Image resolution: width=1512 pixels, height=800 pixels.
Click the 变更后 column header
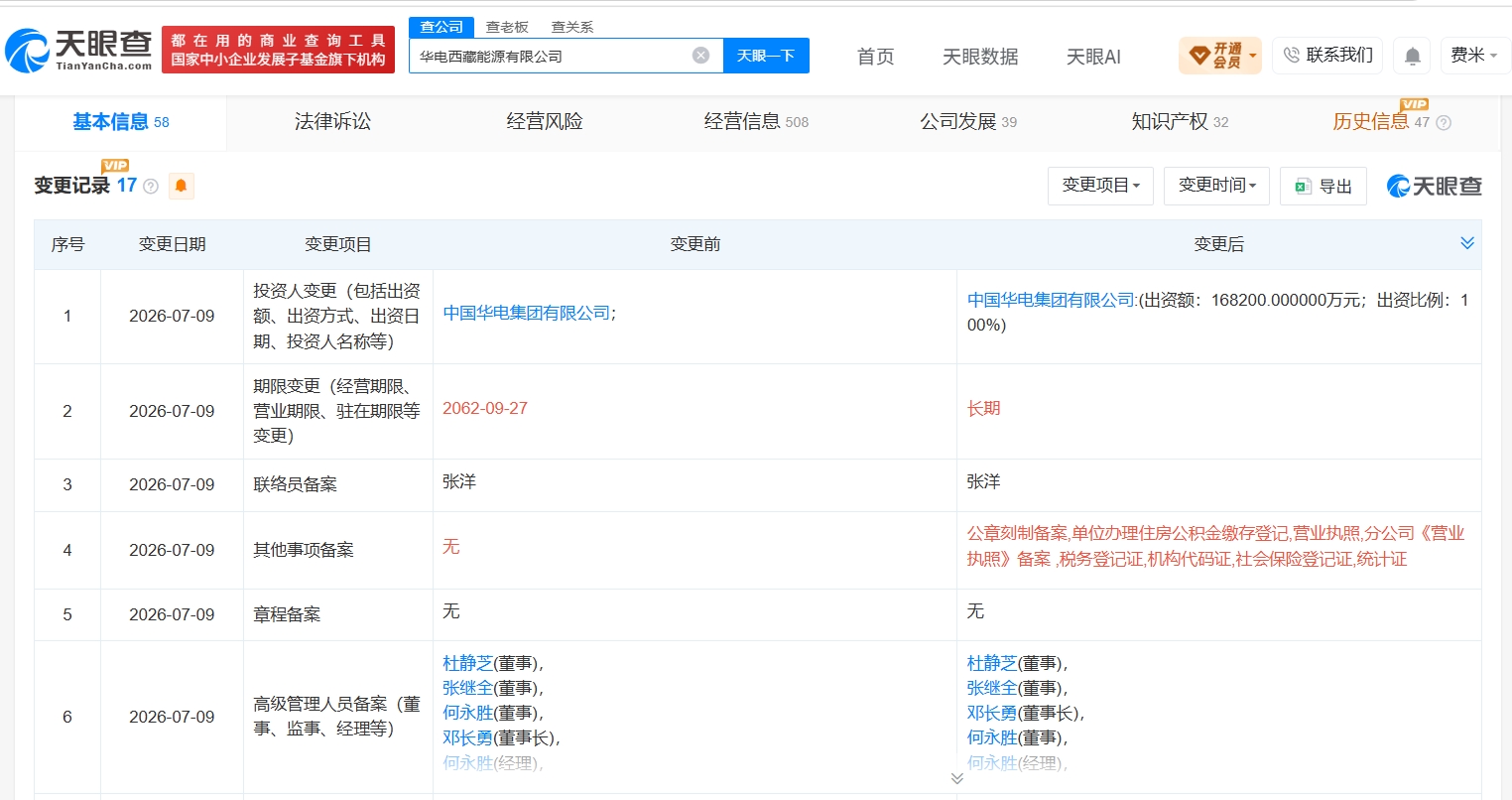[1218, 244]
